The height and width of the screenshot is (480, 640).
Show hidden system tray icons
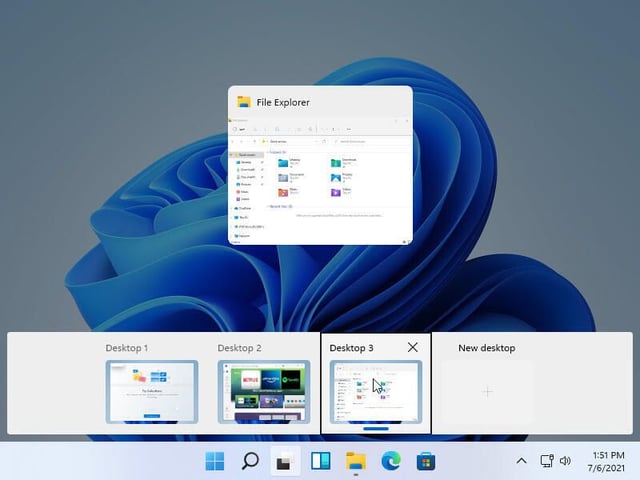tap(521, 461)
